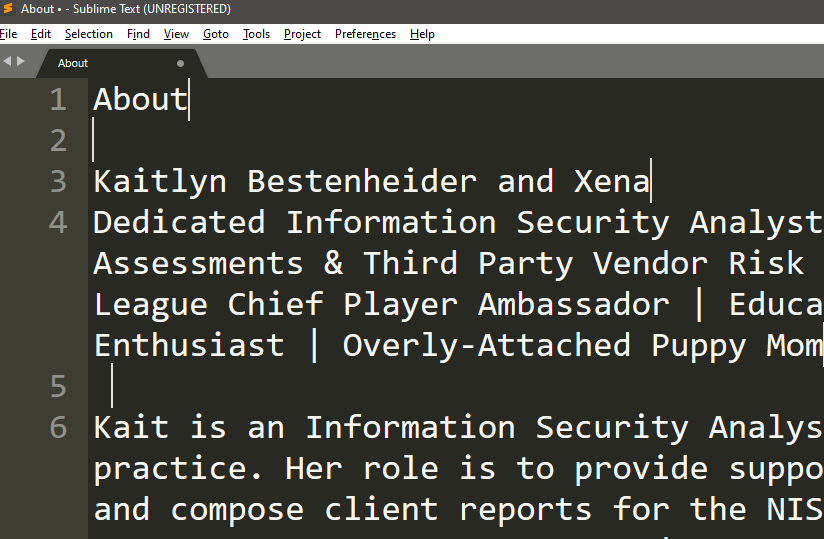This screenshot has width=824, height=539.
Task: Switch to the About tab
Action: pyautogui.click(x=73, y=63)
